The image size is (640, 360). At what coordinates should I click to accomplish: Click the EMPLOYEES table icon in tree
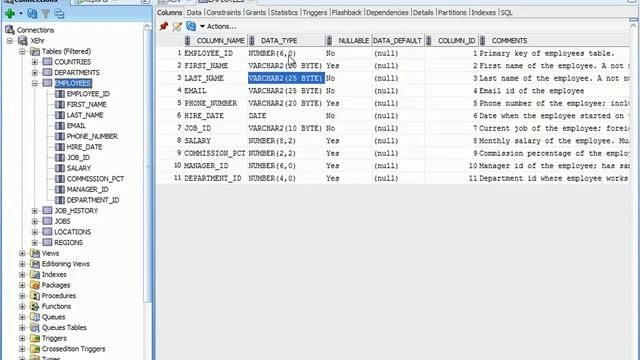coord(47,83)
